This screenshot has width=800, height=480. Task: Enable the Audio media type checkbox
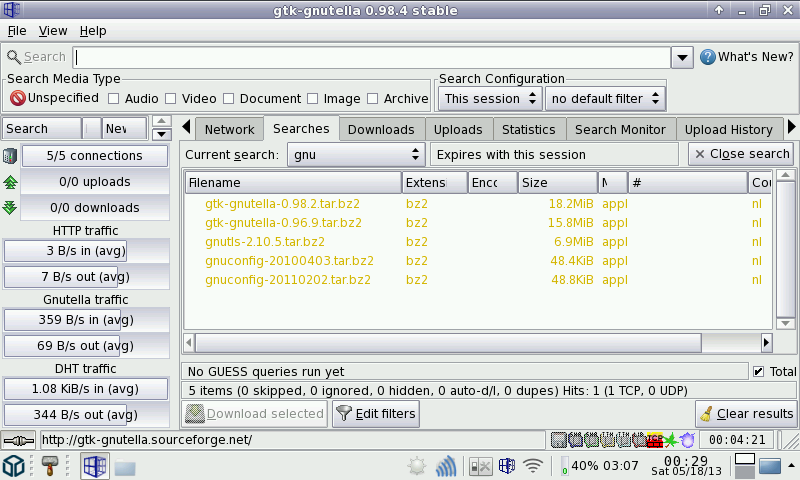(114, 99)
